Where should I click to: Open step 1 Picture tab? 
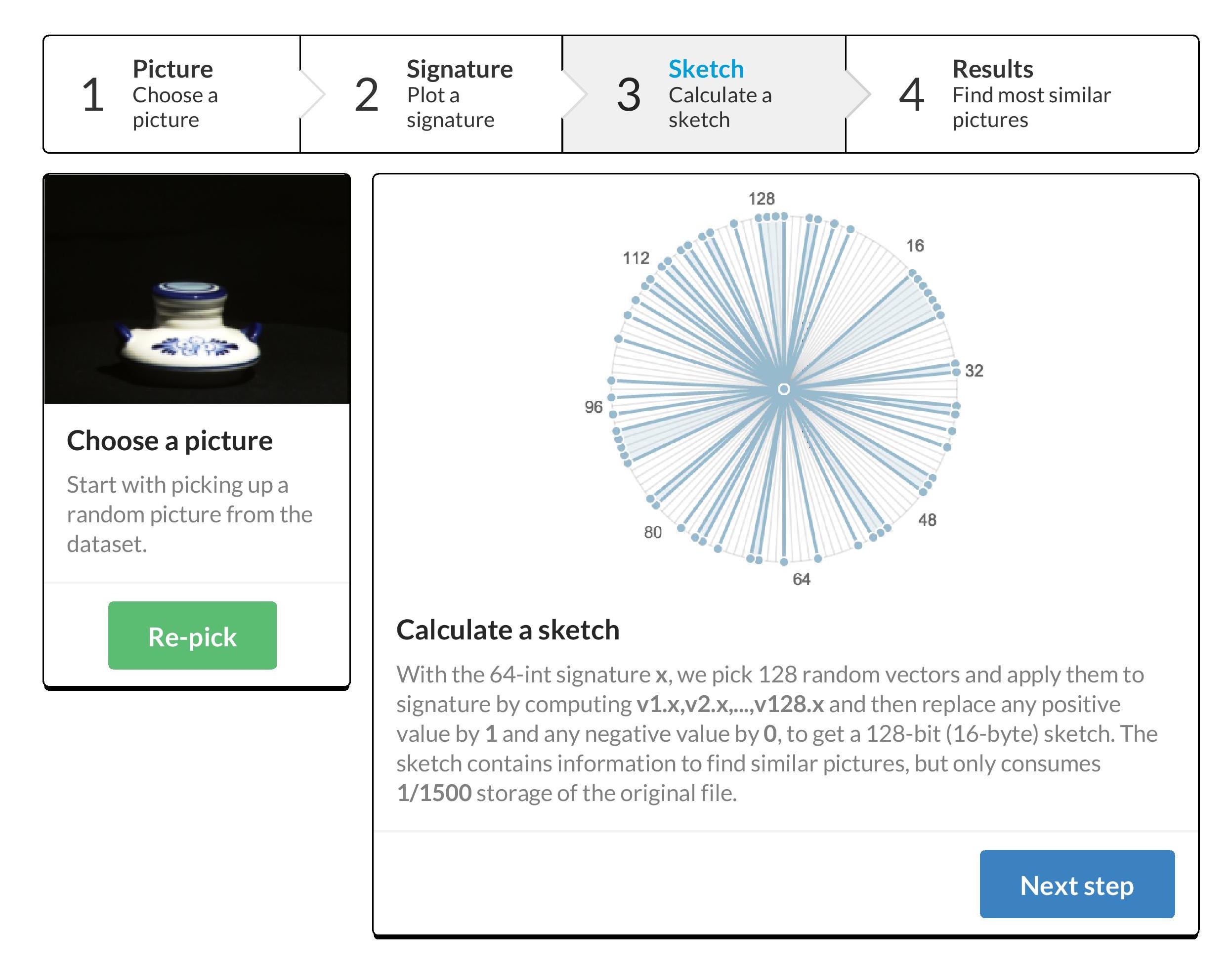(x=171, y=94)
